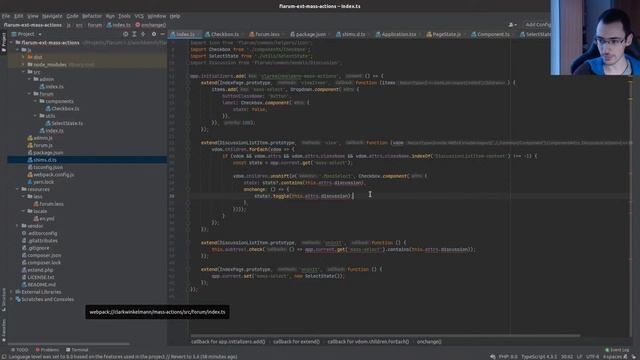Switch to the Application.tsx editor tab
Screen dimensions: 640x360
(396, 34)
